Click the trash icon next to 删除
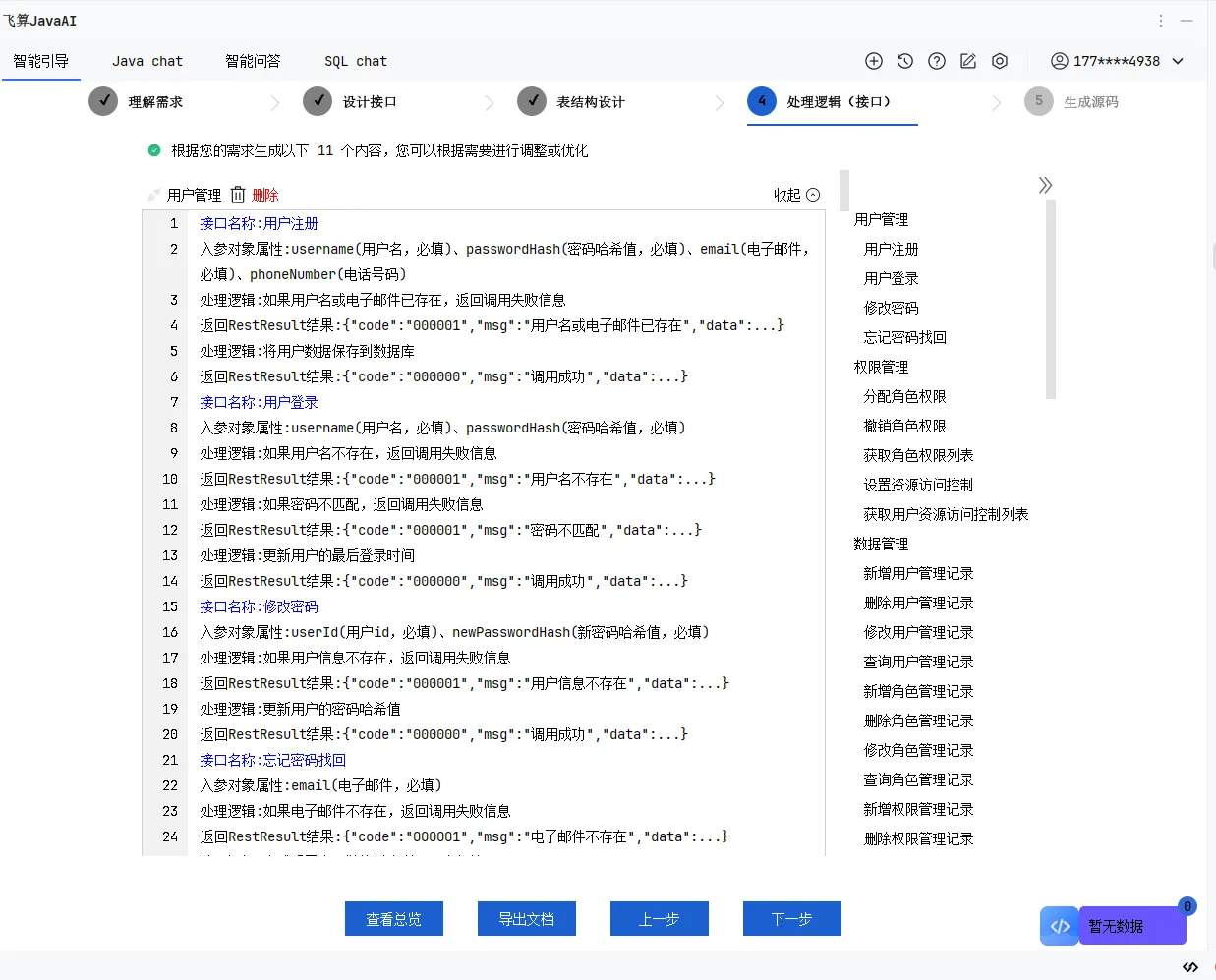 coord(238,195)
